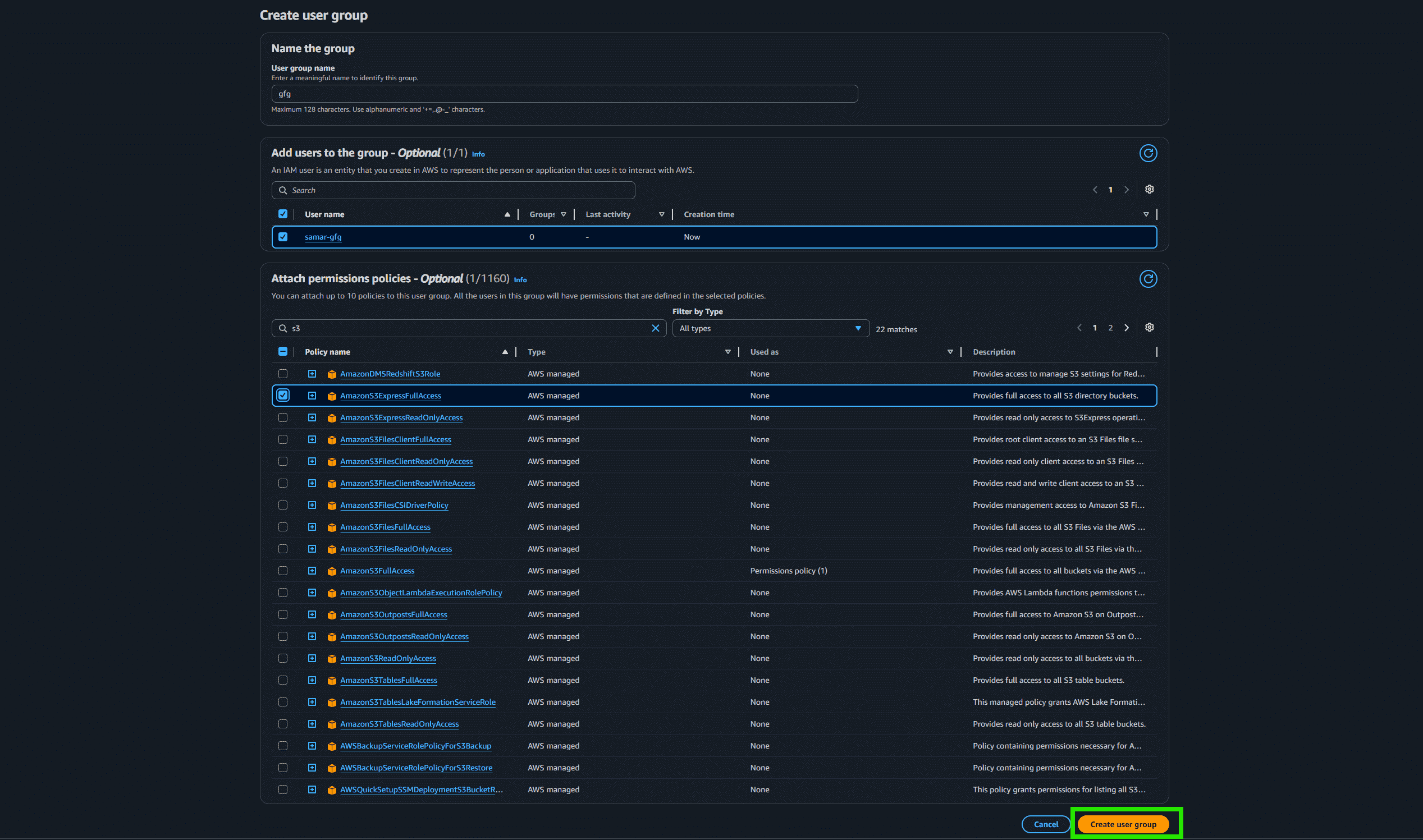Check AmazonDMSRedshiftS3Role policy checkbox
The image size is (1423, 840).
(x=282, y=374)
